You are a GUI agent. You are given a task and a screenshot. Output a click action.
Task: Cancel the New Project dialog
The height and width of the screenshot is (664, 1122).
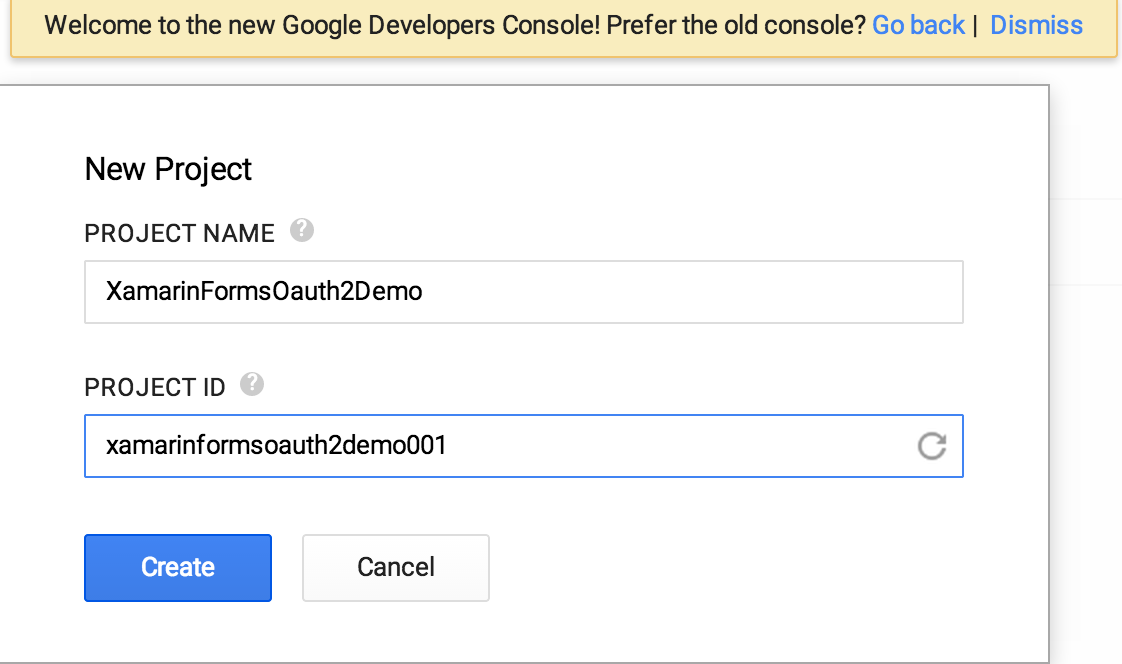[x=395, y=567]
